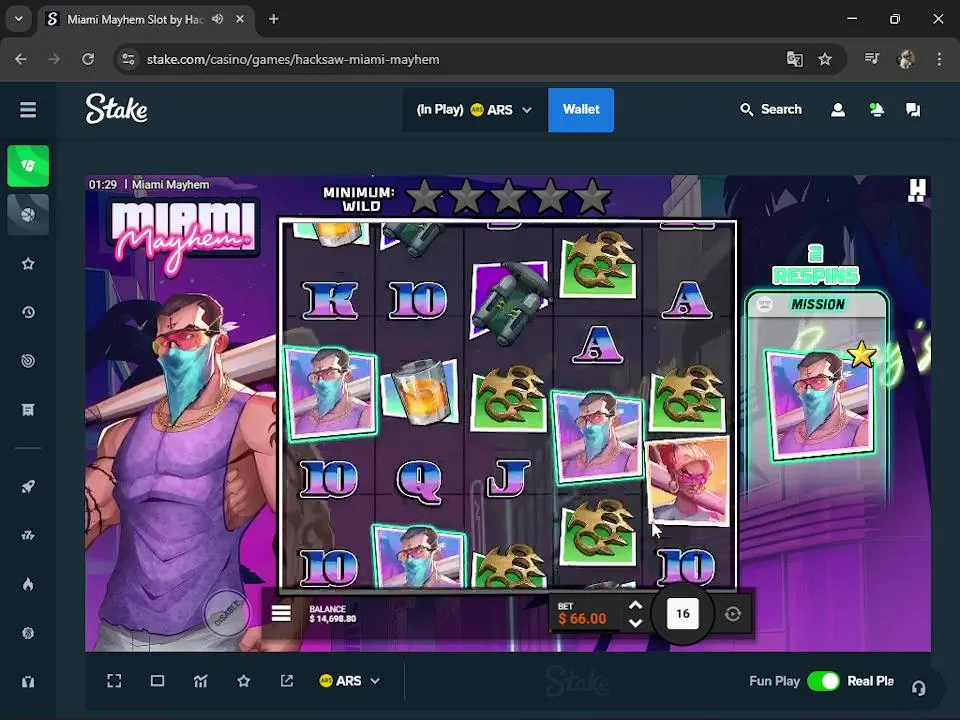Open the sidebar icon below the flame

click(x=28, y=632)
